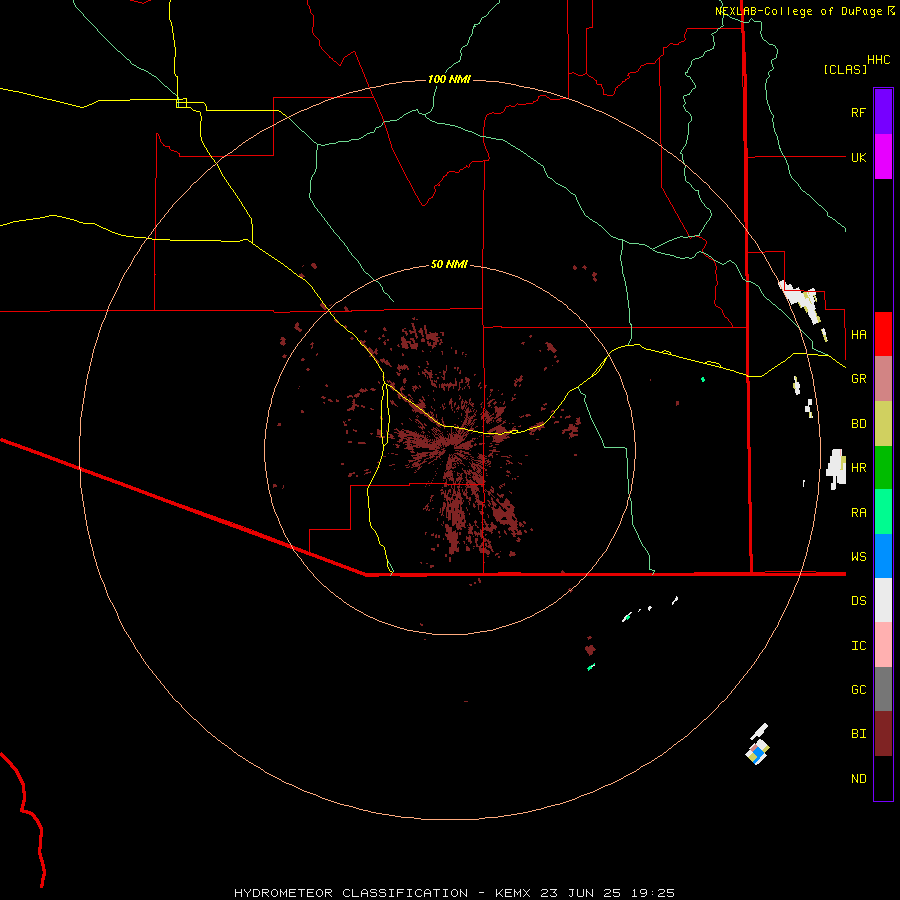Click the BI legend label
Image resolution: width=900 pixels, height=900 pixels.
pyautogui.click(x=858, y=734)
